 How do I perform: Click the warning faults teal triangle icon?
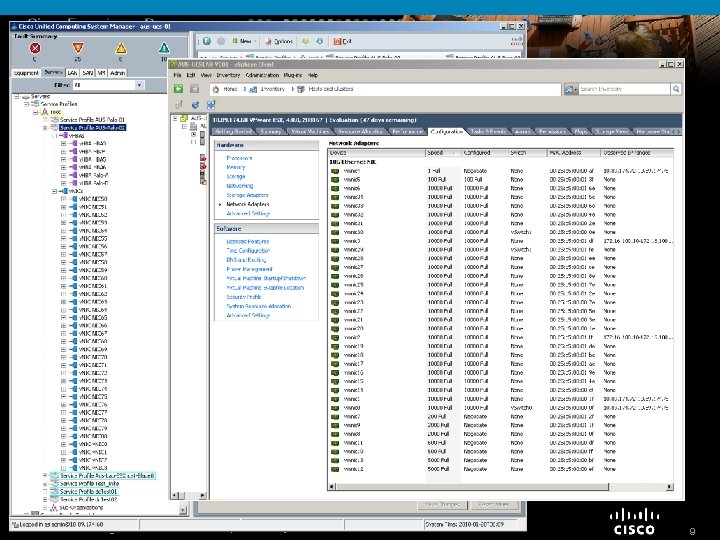click(164, 48)
